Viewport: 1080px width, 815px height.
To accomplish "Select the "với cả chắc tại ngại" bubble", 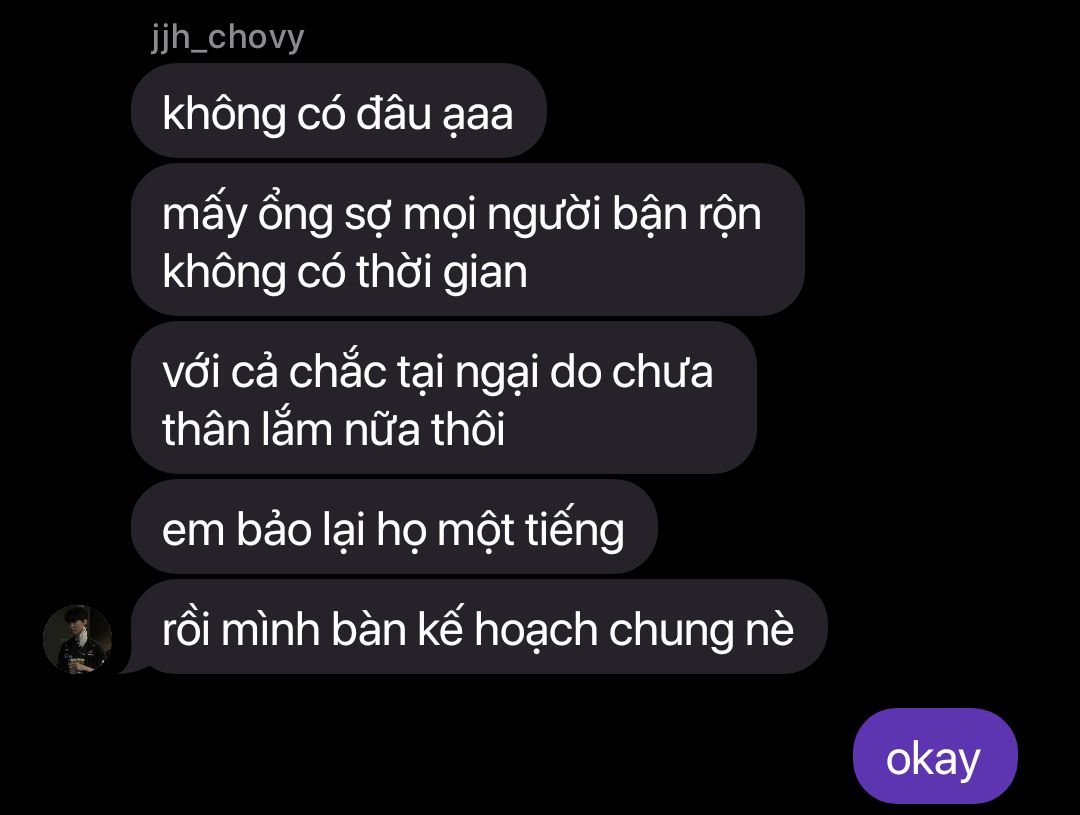I will point(444,398).
